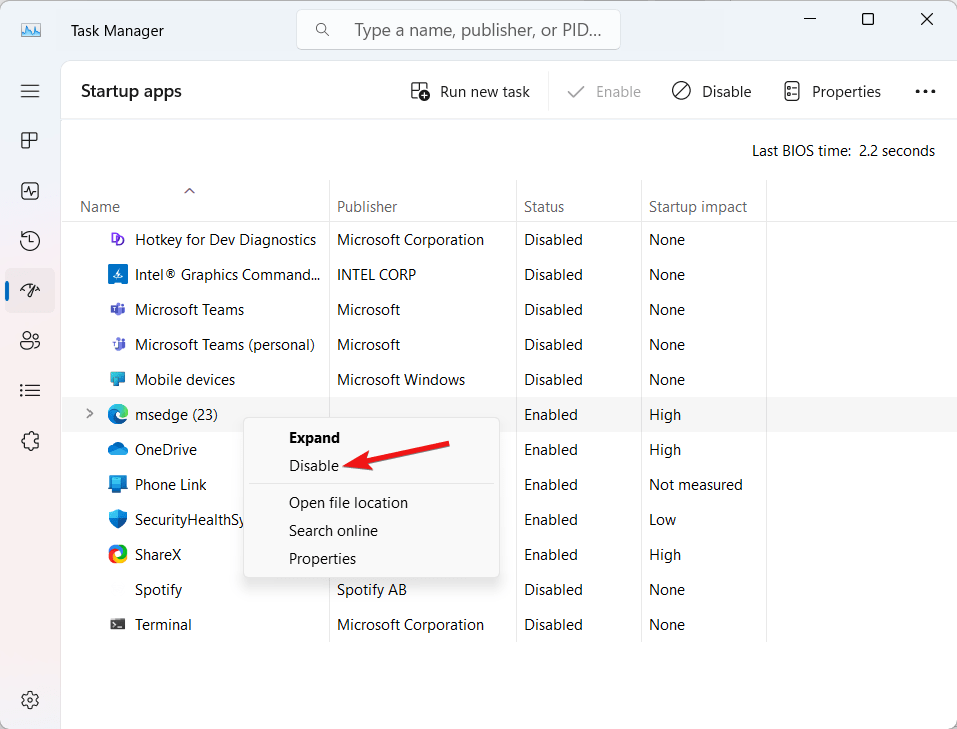The height and width of the screenshot is (729, 957).
Task: Click the Intel Graphics Command icon
Action: pyautogui.click(x=117, y=275)
